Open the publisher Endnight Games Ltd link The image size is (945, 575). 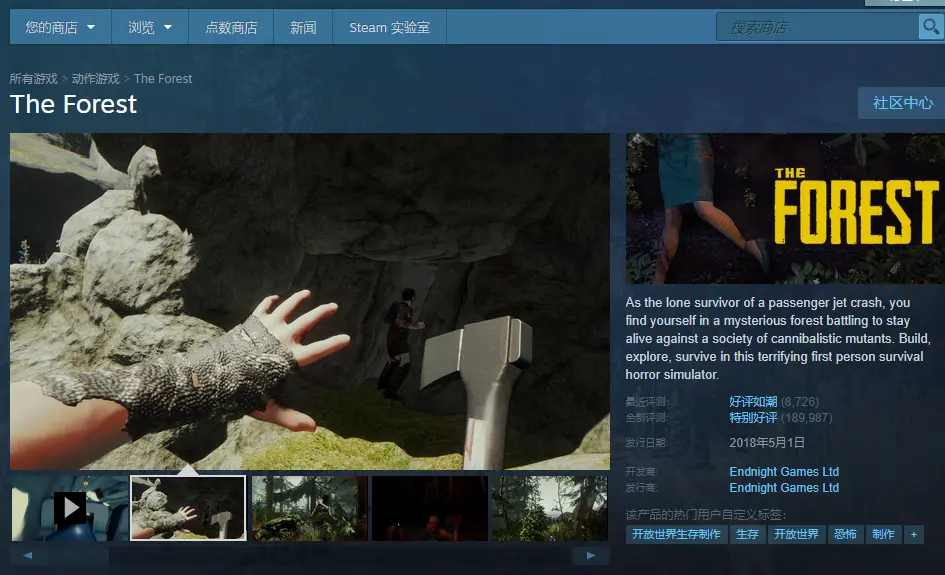(x=784, y=488)
